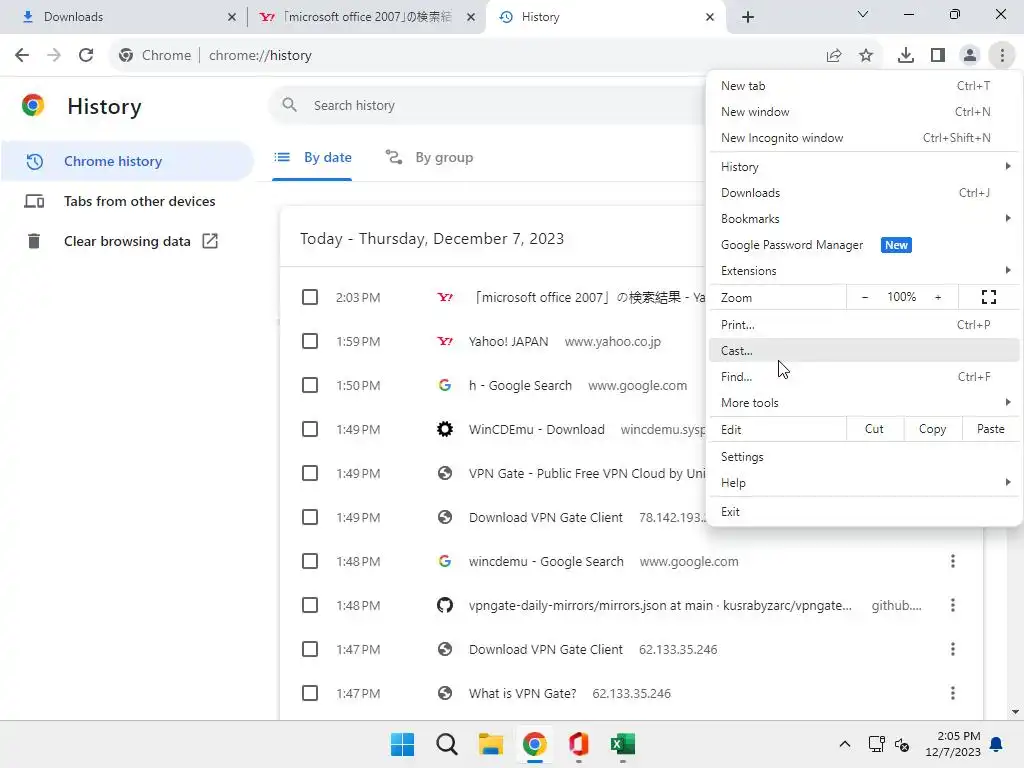The image size is (1024, 768).
Task: Tick checkbox for What is VPN Gate?
Action: tap(310, 693)
